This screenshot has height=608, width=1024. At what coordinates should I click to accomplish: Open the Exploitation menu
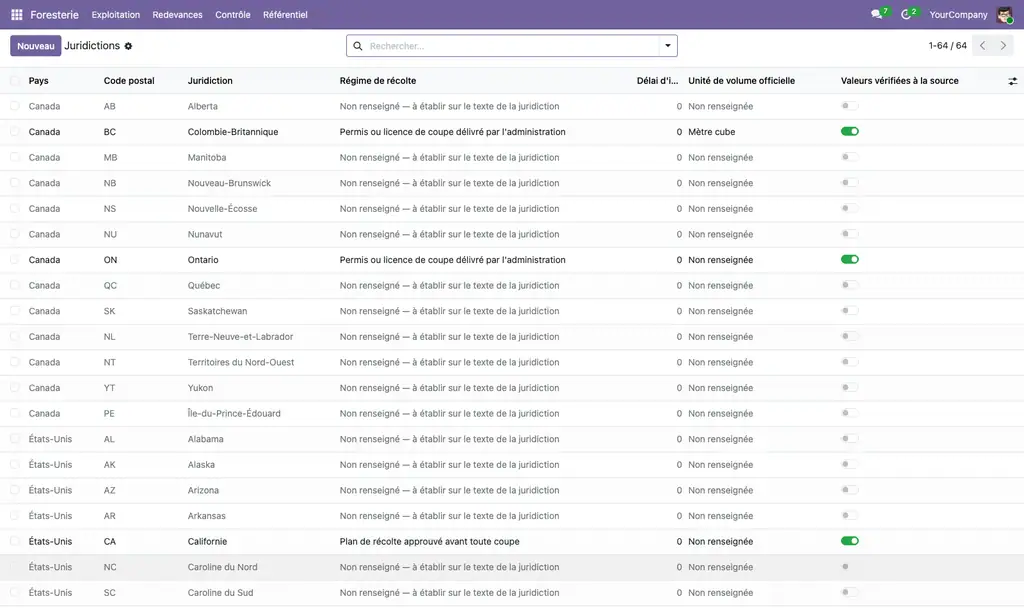[116, 14]
